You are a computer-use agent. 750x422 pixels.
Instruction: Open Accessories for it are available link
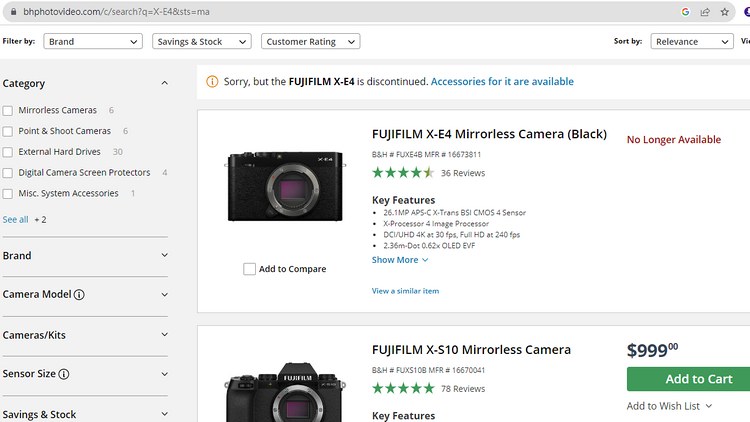[x=502, y=81]
